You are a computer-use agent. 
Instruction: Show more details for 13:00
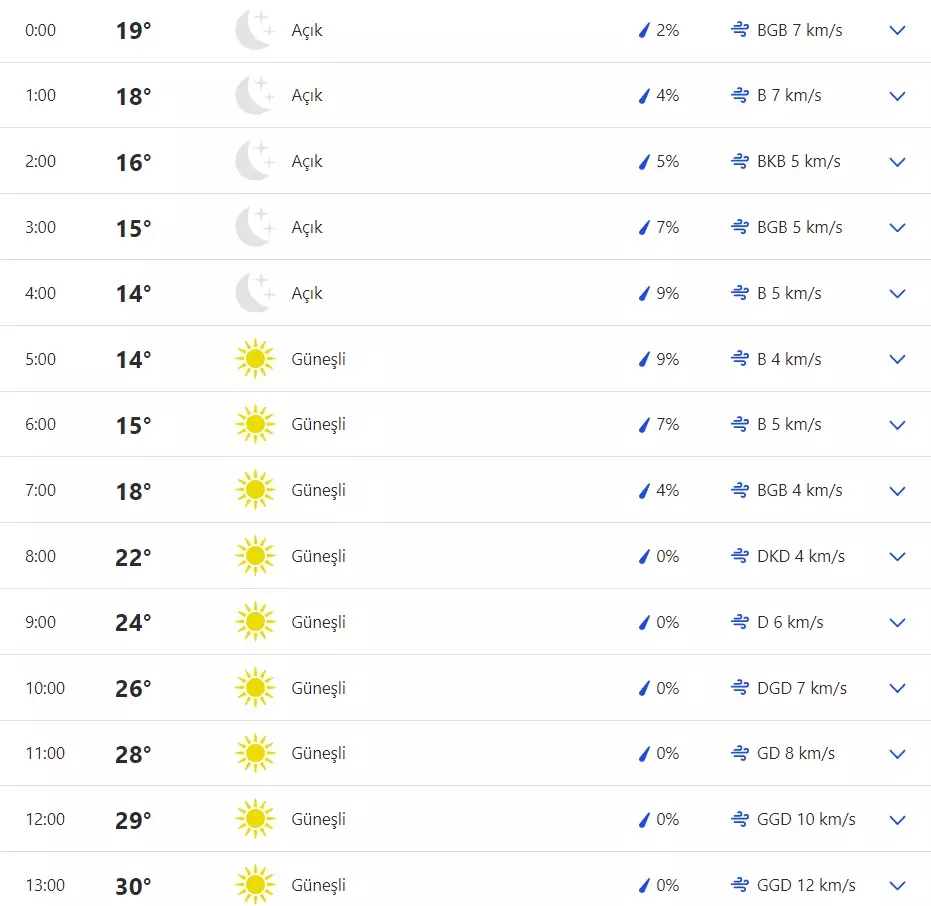897,885
